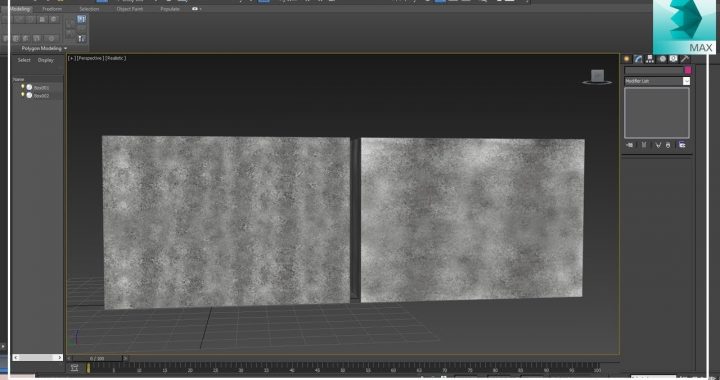Open the Motion command panel tab
This screenshot has height=380, width=720.
662,59
